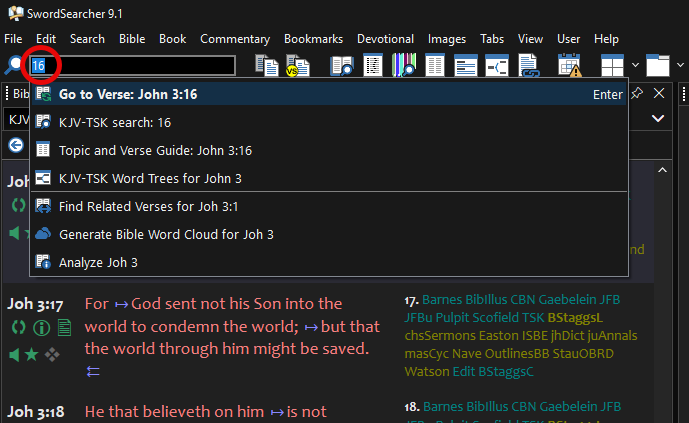This screenshot has height=423, width=689.
Task: Select Generate Bible Word Cloud for Joh 3
Action: click(x=329, y=235)
